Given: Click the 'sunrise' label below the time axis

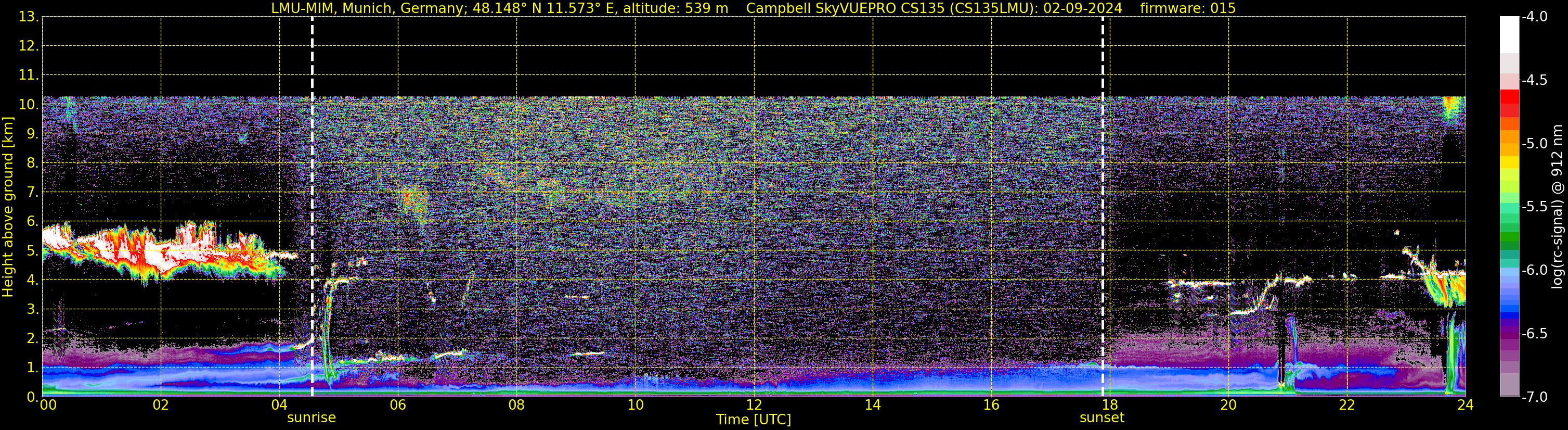Looking at the screenshot, I should coord(311,418).
